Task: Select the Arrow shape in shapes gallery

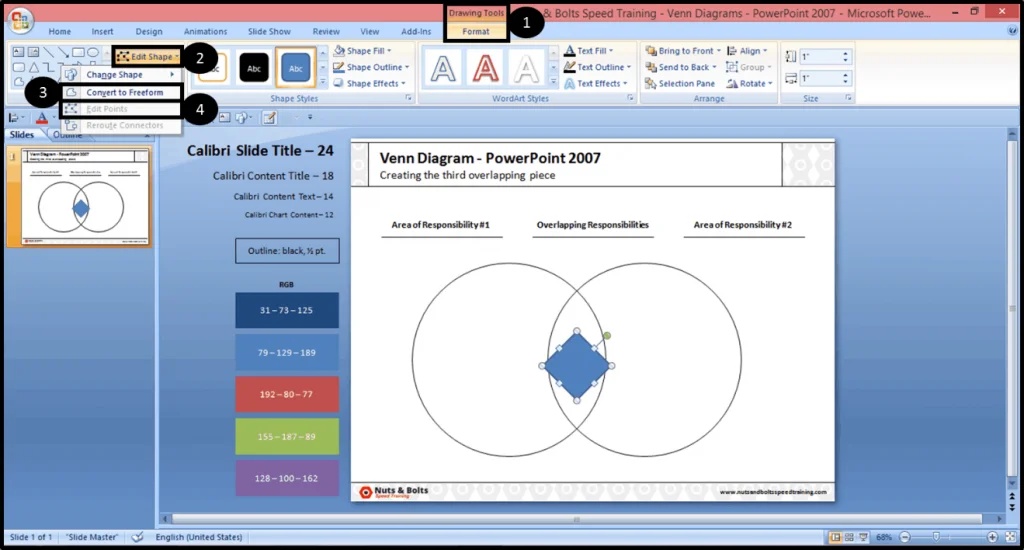Action: 63,52
